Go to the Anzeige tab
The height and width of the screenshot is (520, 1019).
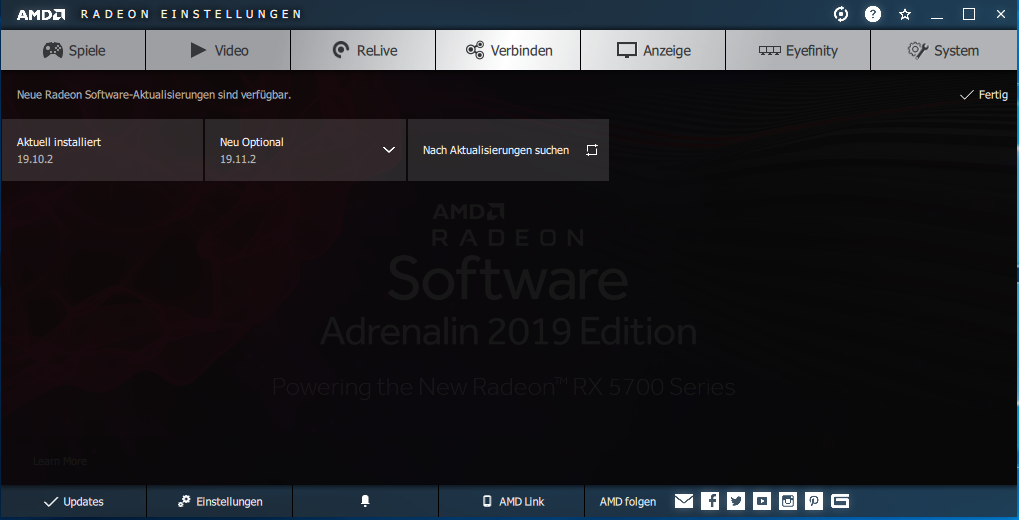coord(653,50)
